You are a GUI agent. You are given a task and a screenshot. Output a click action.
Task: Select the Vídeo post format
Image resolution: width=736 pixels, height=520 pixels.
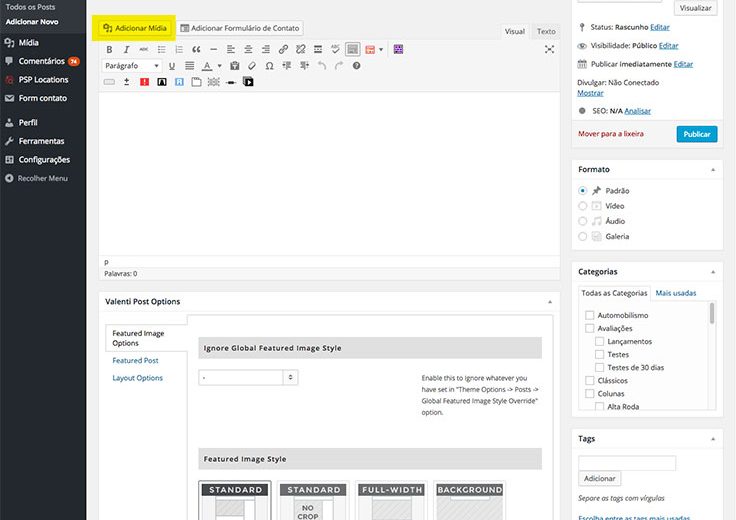click(583, 206)
